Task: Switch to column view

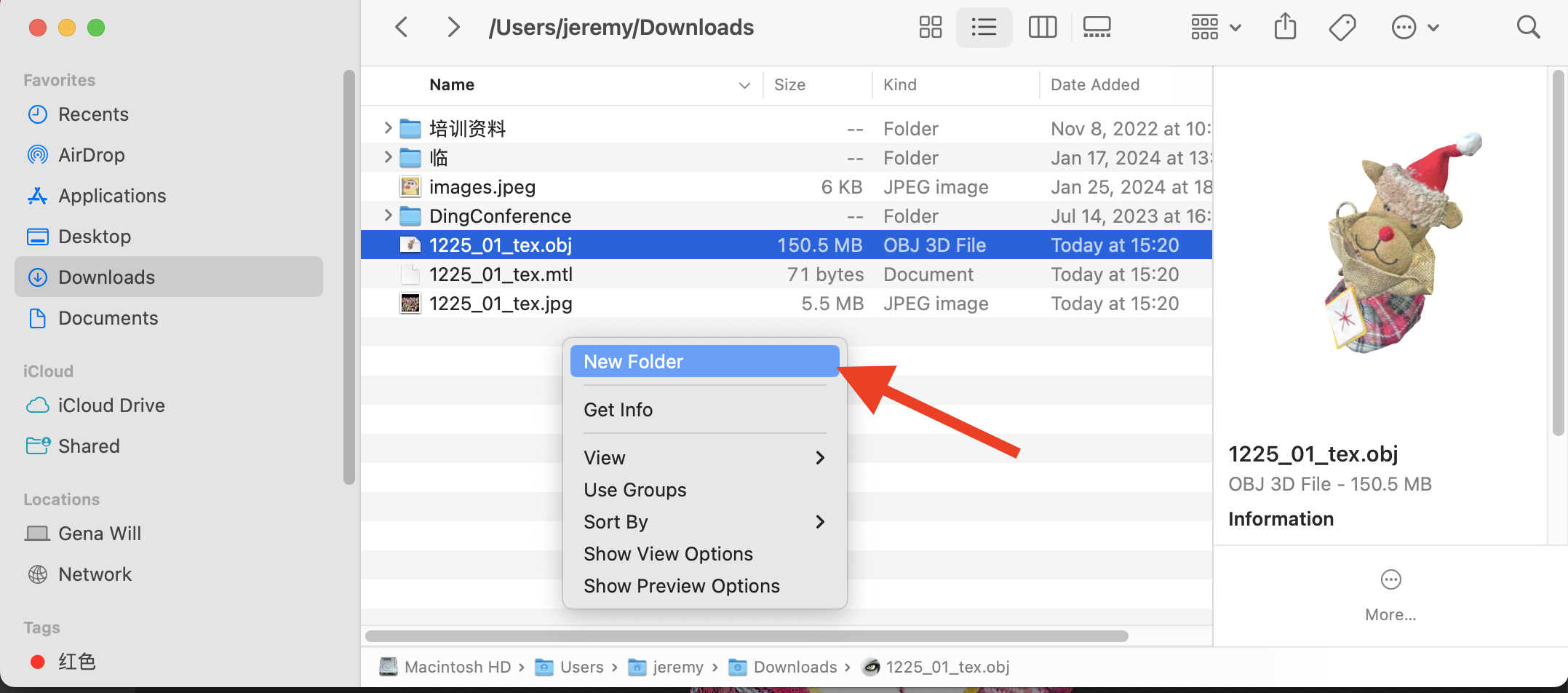Action: [x=1042, y=28]
